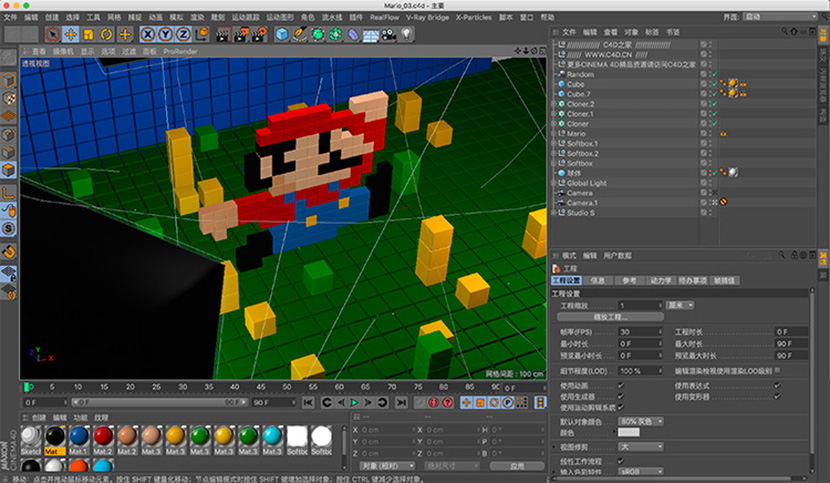Click the default object color swatch
The height and width of the screenshot is (483, 830).
click(x=629, y=433)
